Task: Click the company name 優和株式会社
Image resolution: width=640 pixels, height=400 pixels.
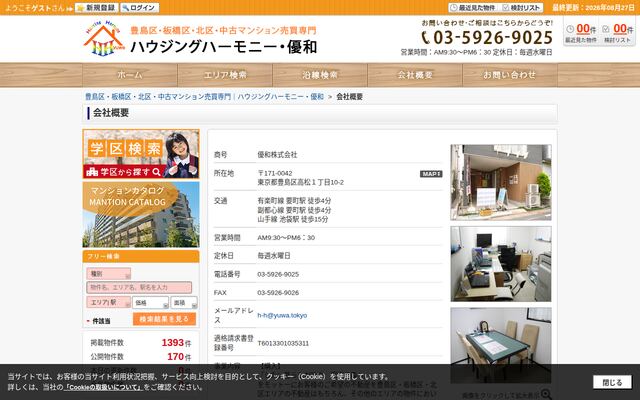Action: tap(277, 155)
